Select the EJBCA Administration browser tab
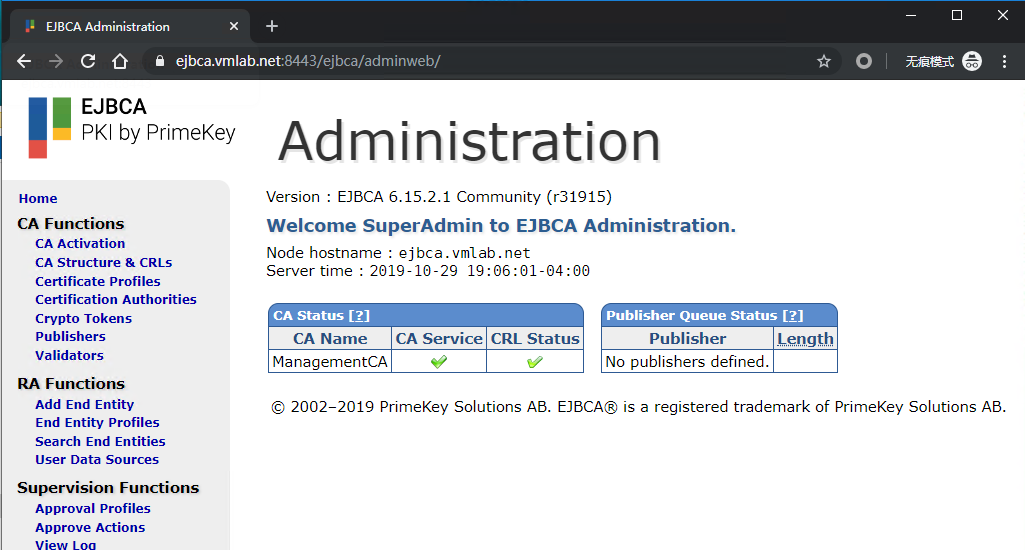The width and height of the screenshot is (1025, 550). (x=129, y=26)
